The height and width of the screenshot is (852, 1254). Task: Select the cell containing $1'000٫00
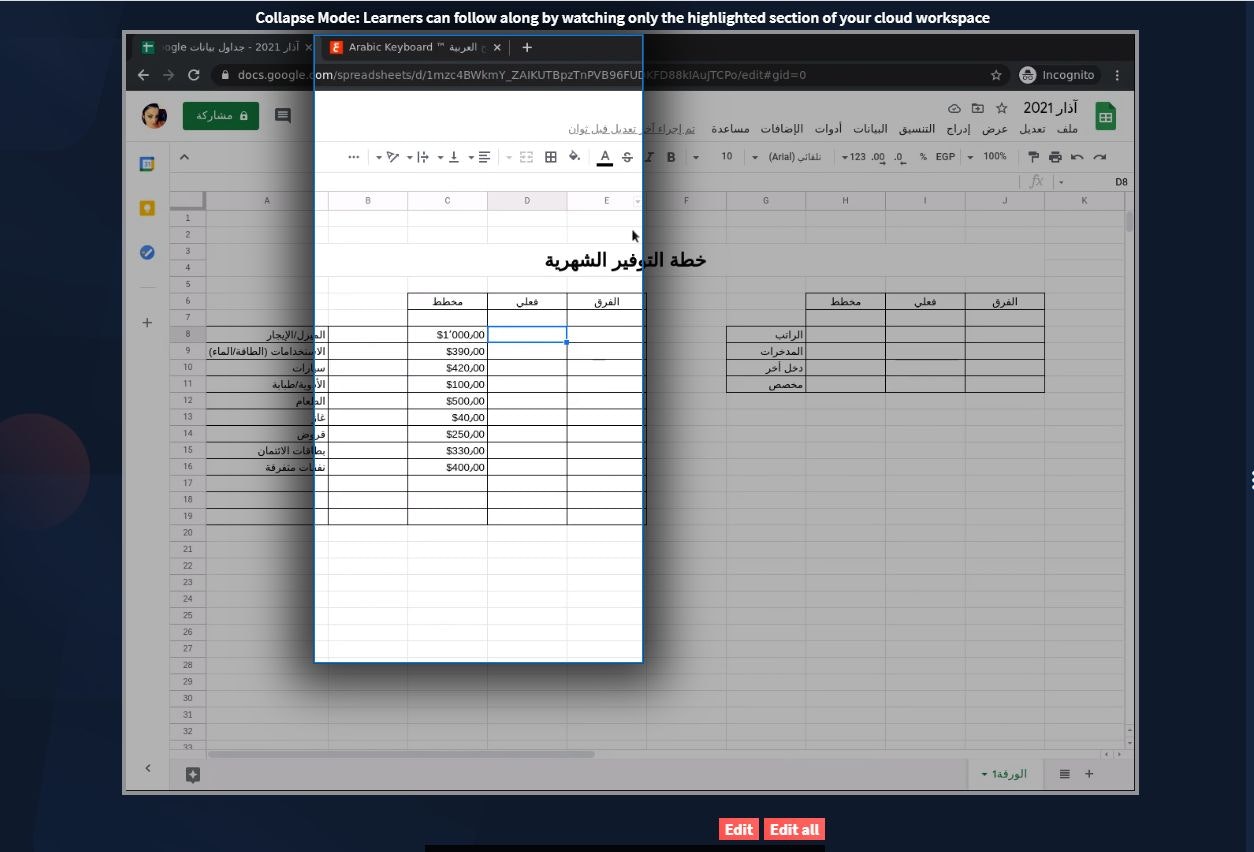[x=447, y=335]
